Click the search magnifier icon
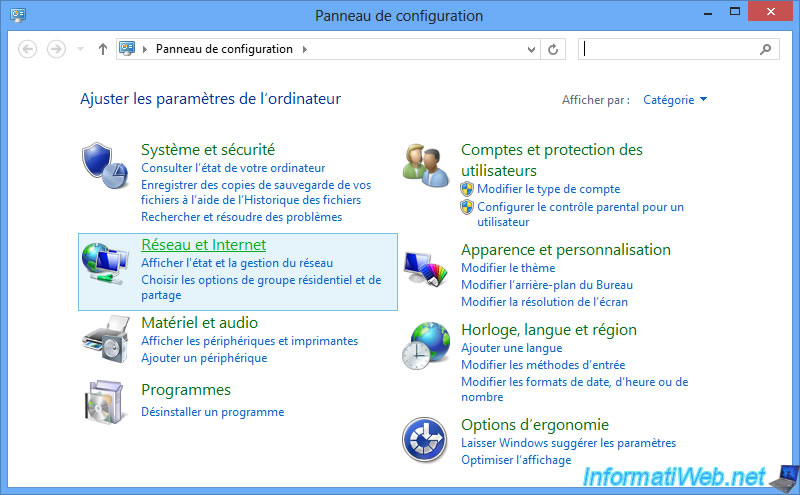The height and width of the screenshot is (495, 800). 765,50
